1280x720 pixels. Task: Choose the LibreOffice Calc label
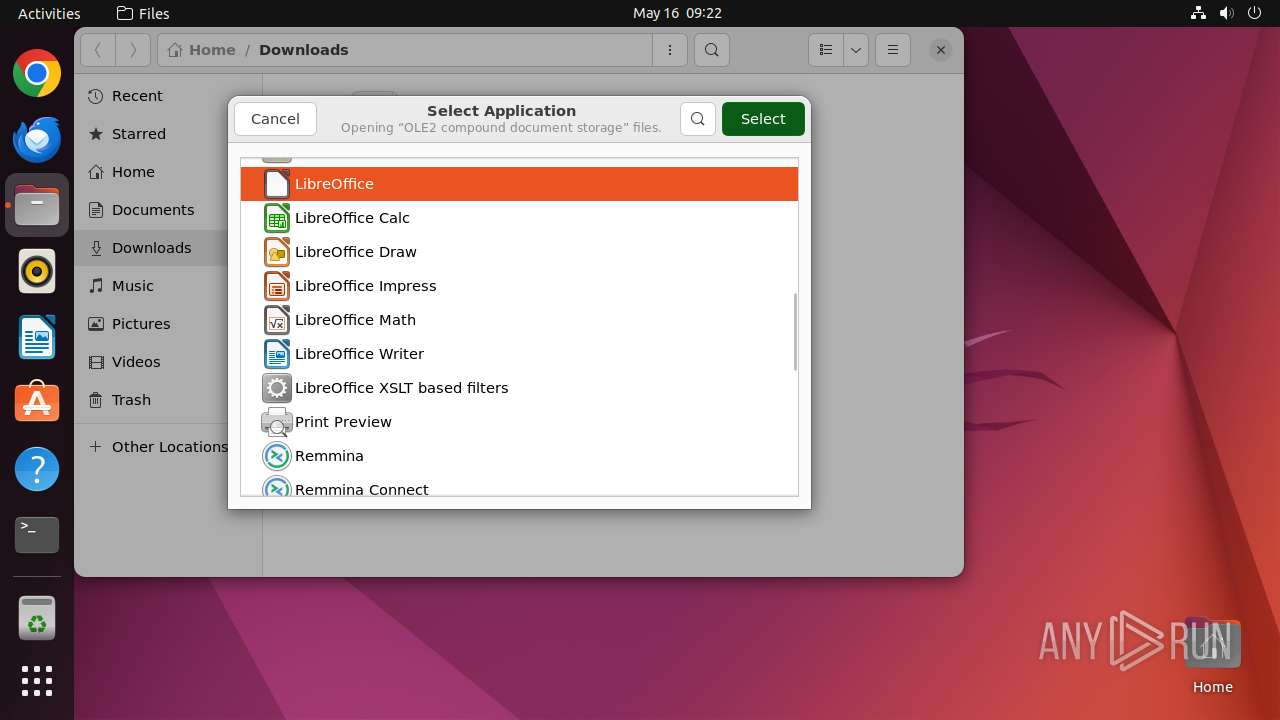click(x=352, y=218)
